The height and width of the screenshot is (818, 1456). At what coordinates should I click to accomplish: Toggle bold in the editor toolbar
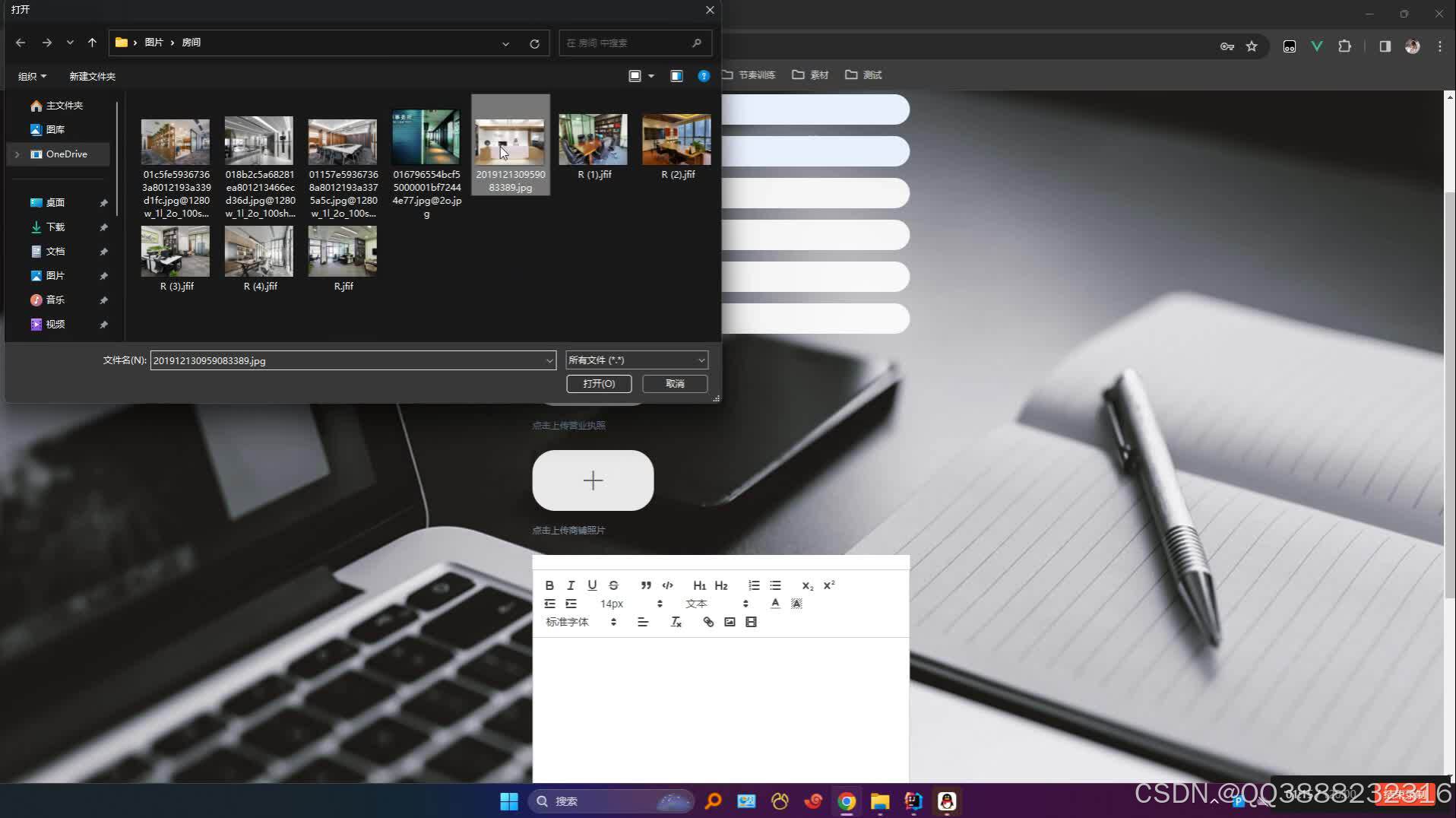coord(549,585)
